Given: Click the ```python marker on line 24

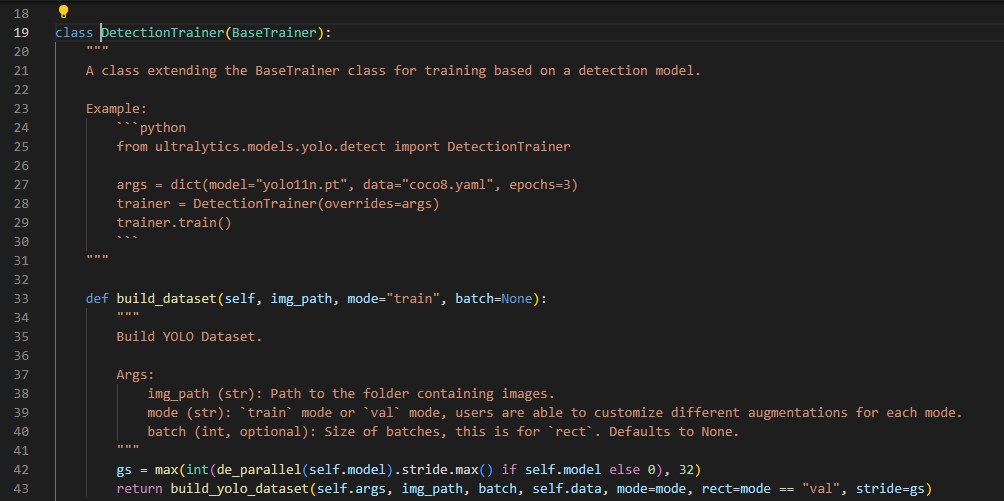Looking at the screenshot, I should pyautogui.click(x=151, y=127).
